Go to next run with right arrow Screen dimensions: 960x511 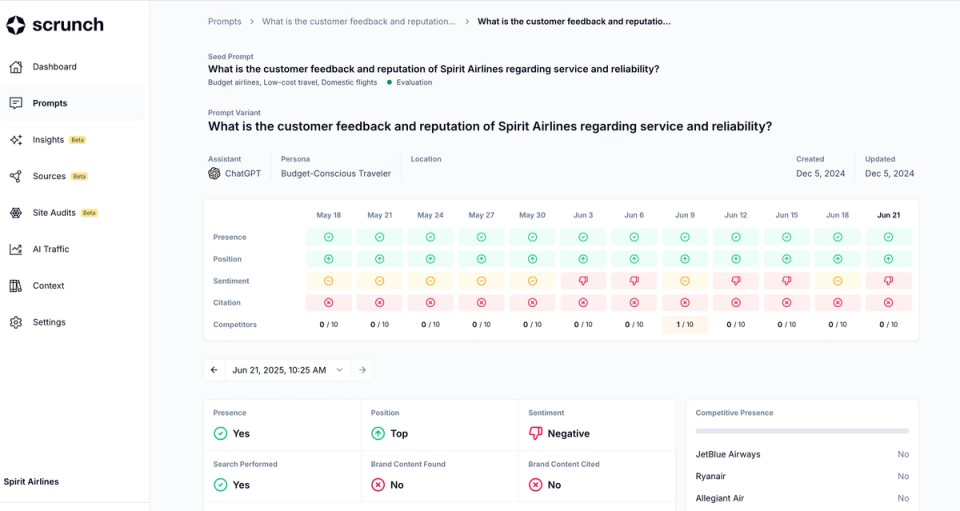[x=362, y=370]
